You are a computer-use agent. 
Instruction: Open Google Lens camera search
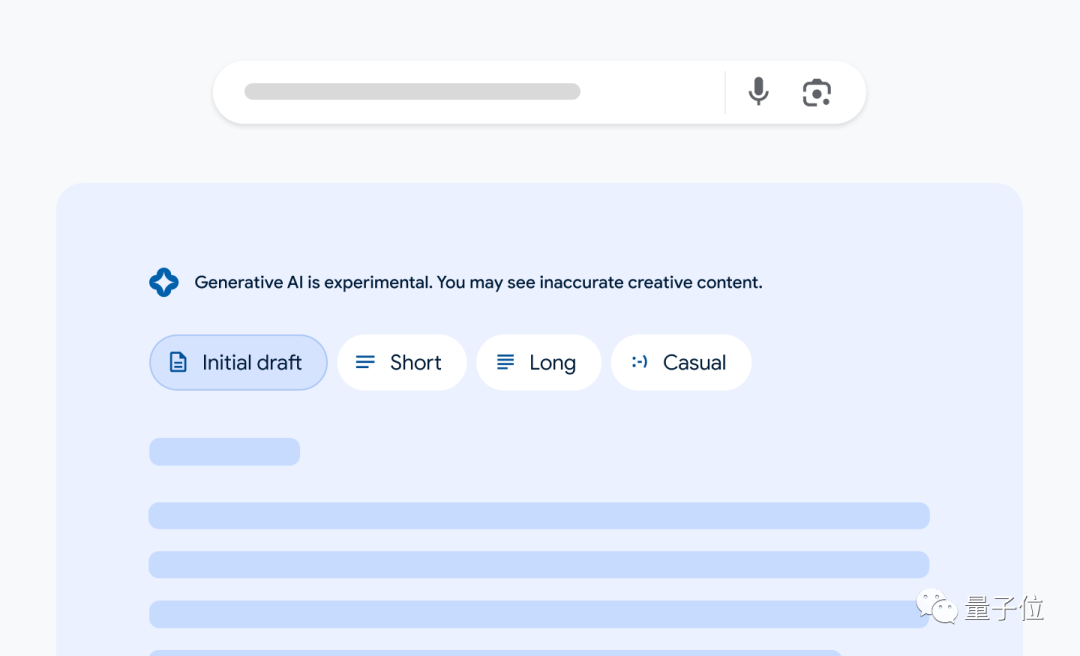point(817,93)
